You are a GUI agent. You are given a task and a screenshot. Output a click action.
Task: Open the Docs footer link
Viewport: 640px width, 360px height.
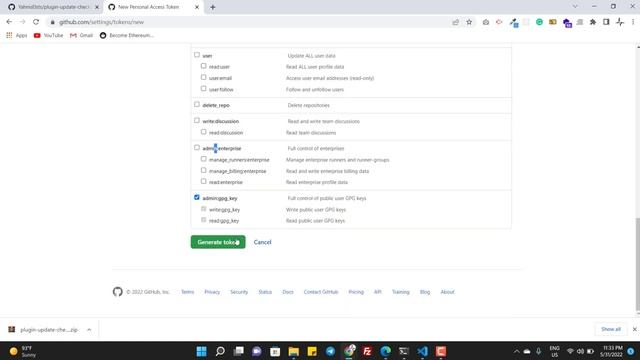pyautogui.click(x=288, y=292)
